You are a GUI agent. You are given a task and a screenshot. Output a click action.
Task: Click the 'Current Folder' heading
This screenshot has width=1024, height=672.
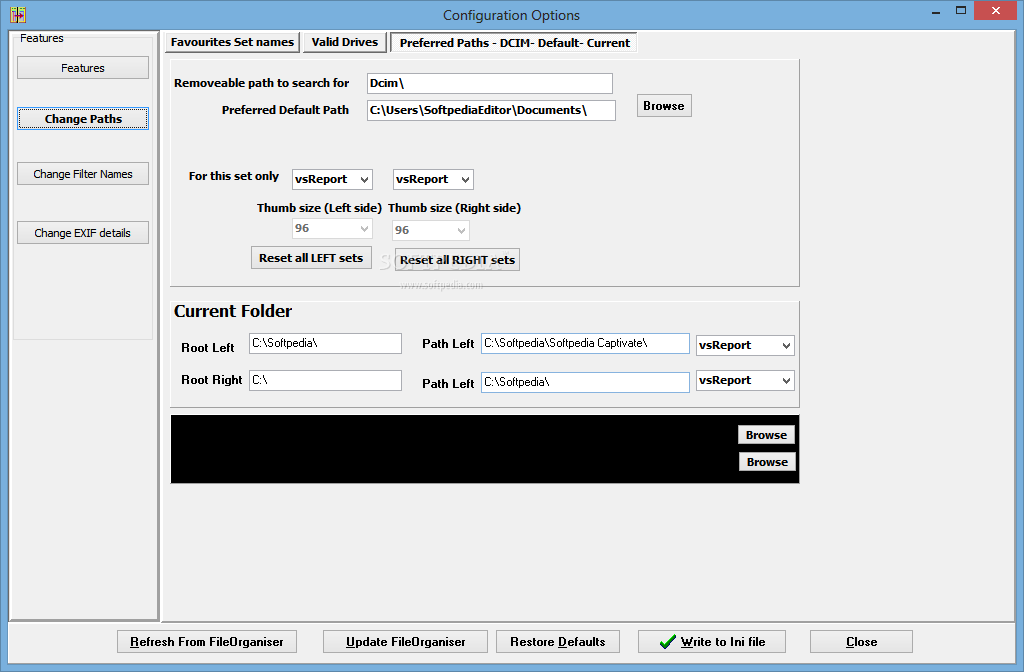[233, 312]
